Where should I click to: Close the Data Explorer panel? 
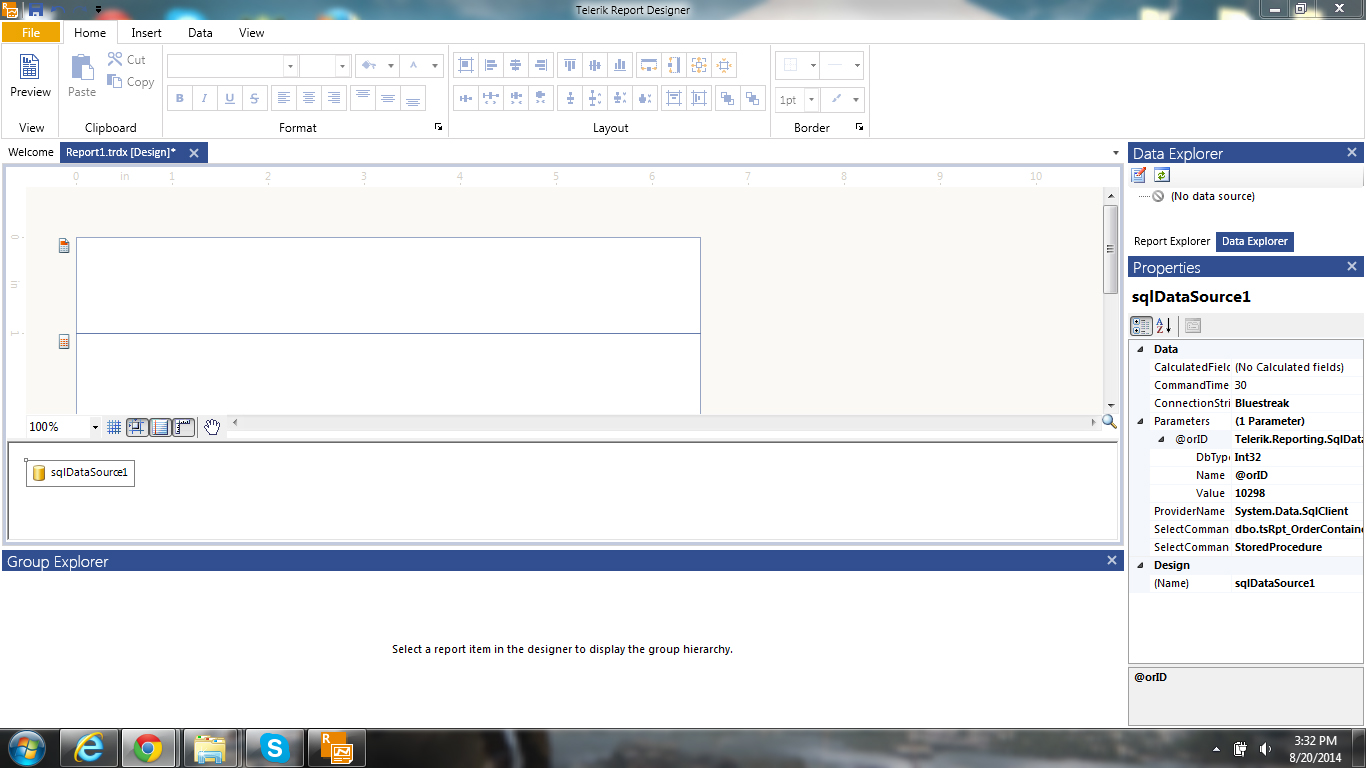tap(1352, 153)
